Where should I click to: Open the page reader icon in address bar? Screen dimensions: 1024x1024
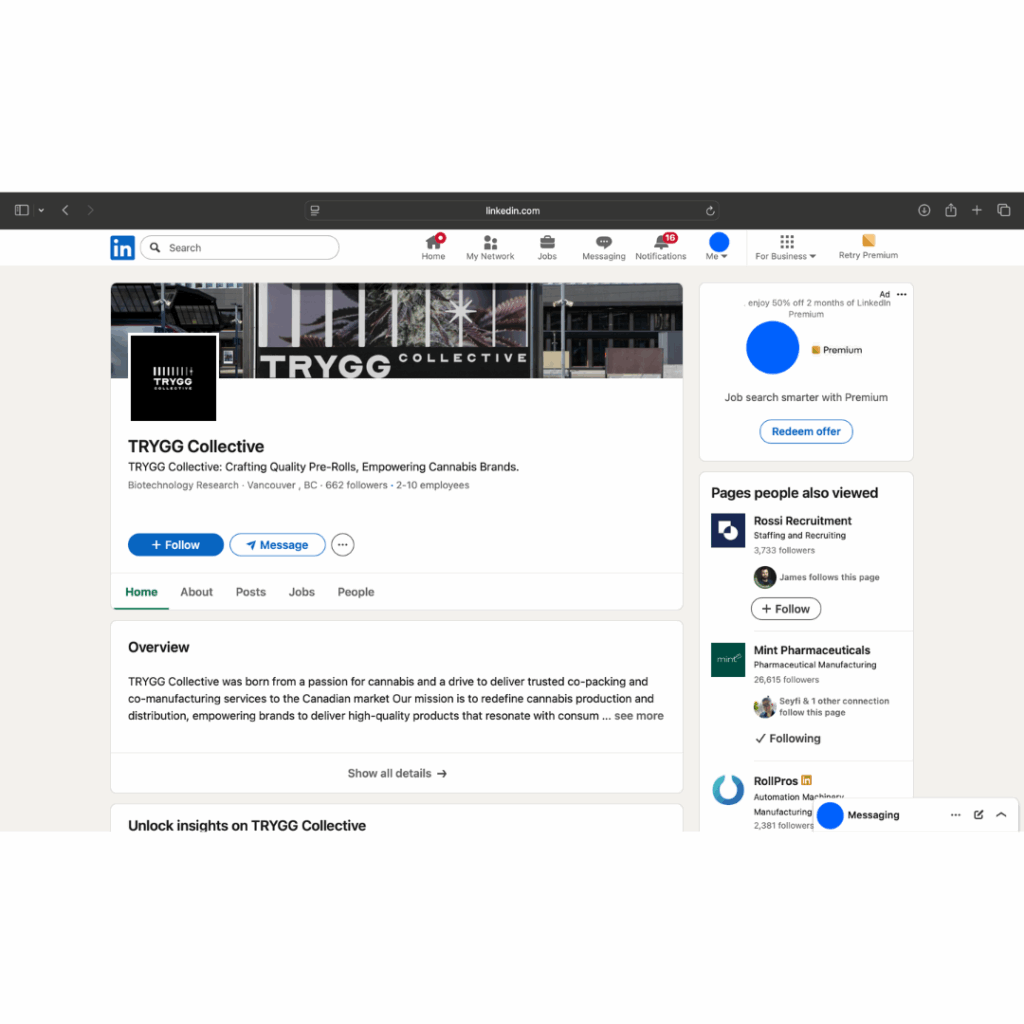point(315,210)
